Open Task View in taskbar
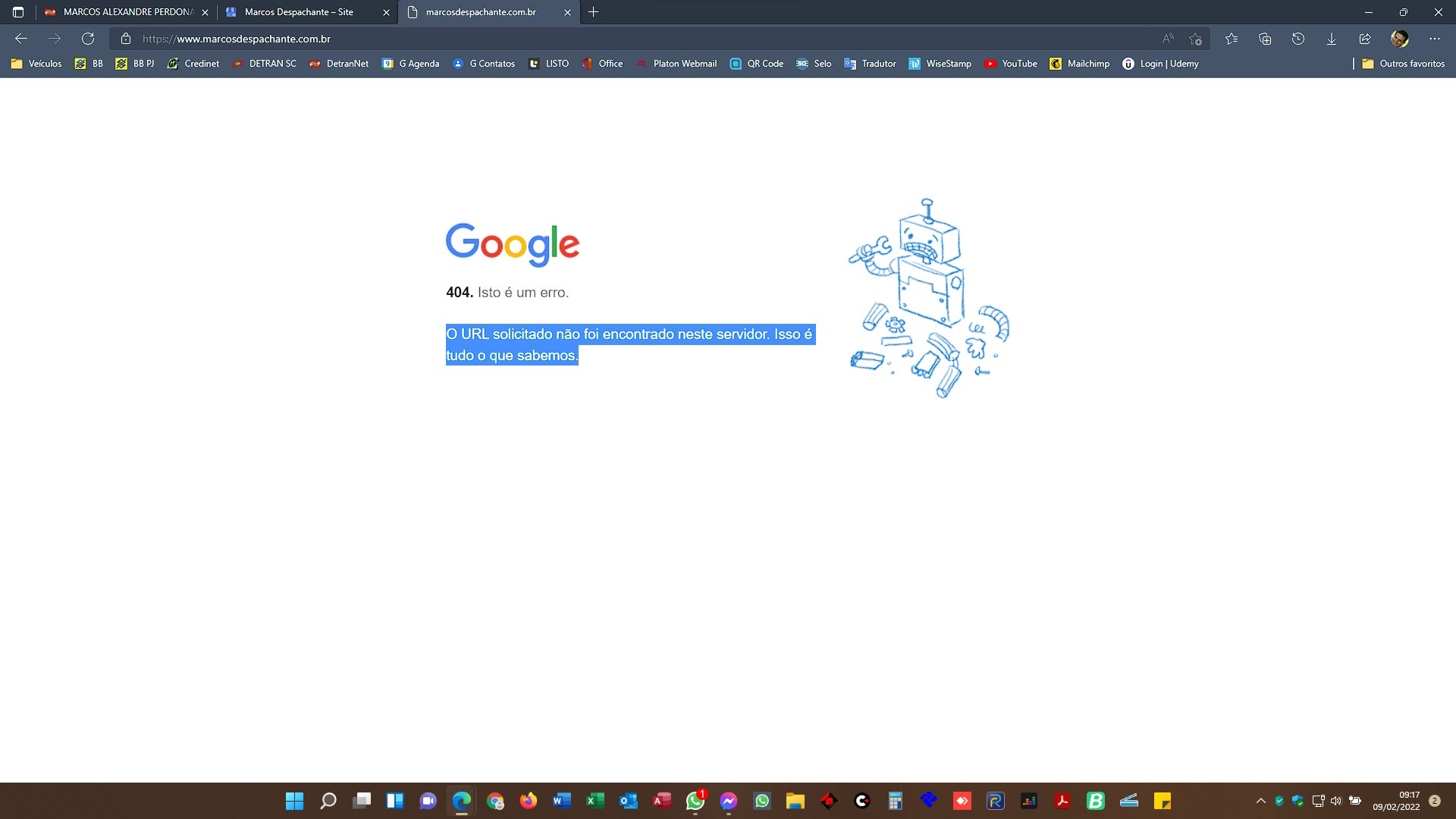Screen dimensions: 1456x819 click(x=362, y=801)
